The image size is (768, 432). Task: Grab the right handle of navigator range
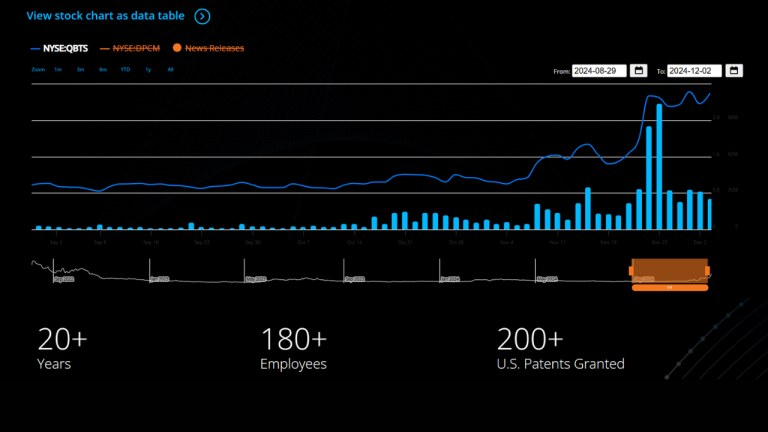tap(708, 271)
